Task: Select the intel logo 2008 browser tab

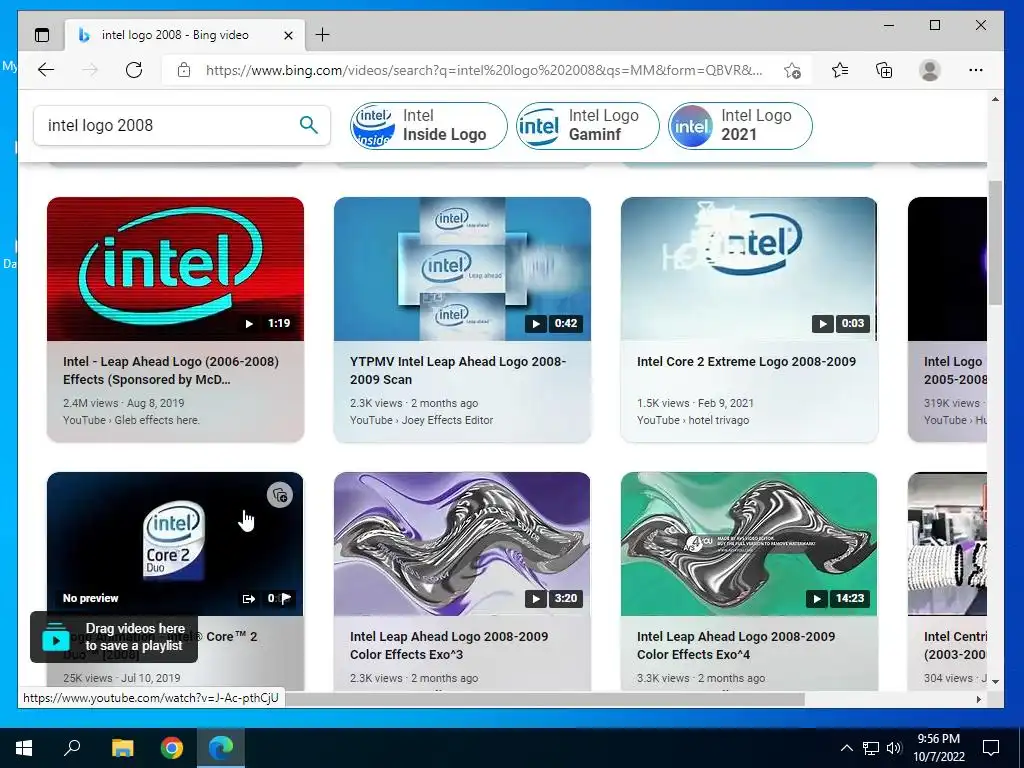Action: coord(185,35)
